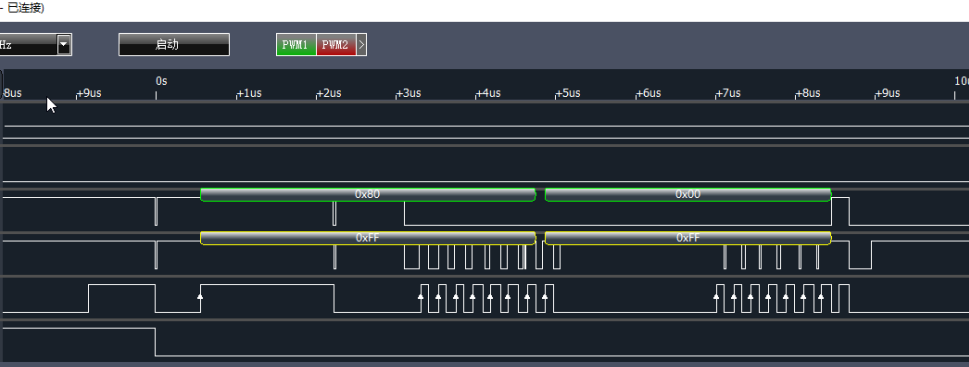Click the 0s time marker on ruler
Viewport: 969px width, 367px height.
coord(161,81)
